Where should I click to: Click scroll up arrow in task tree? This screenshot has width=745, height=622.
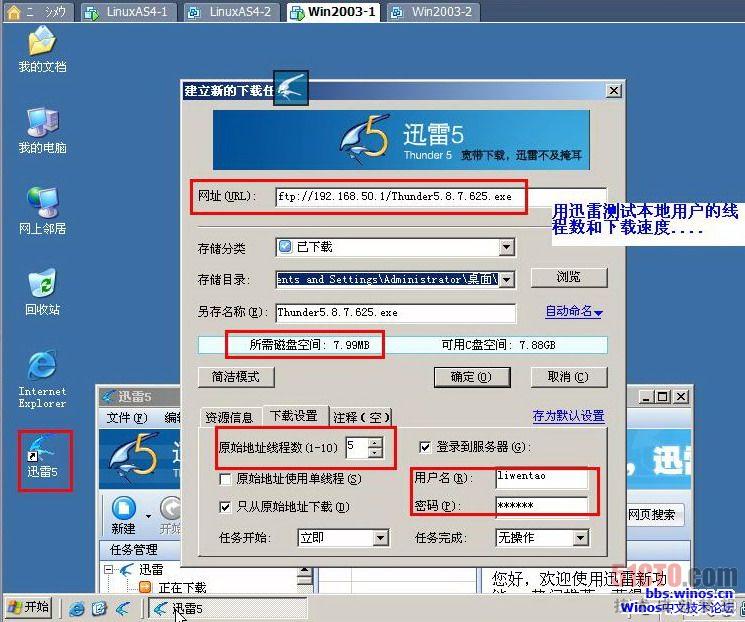305,570
